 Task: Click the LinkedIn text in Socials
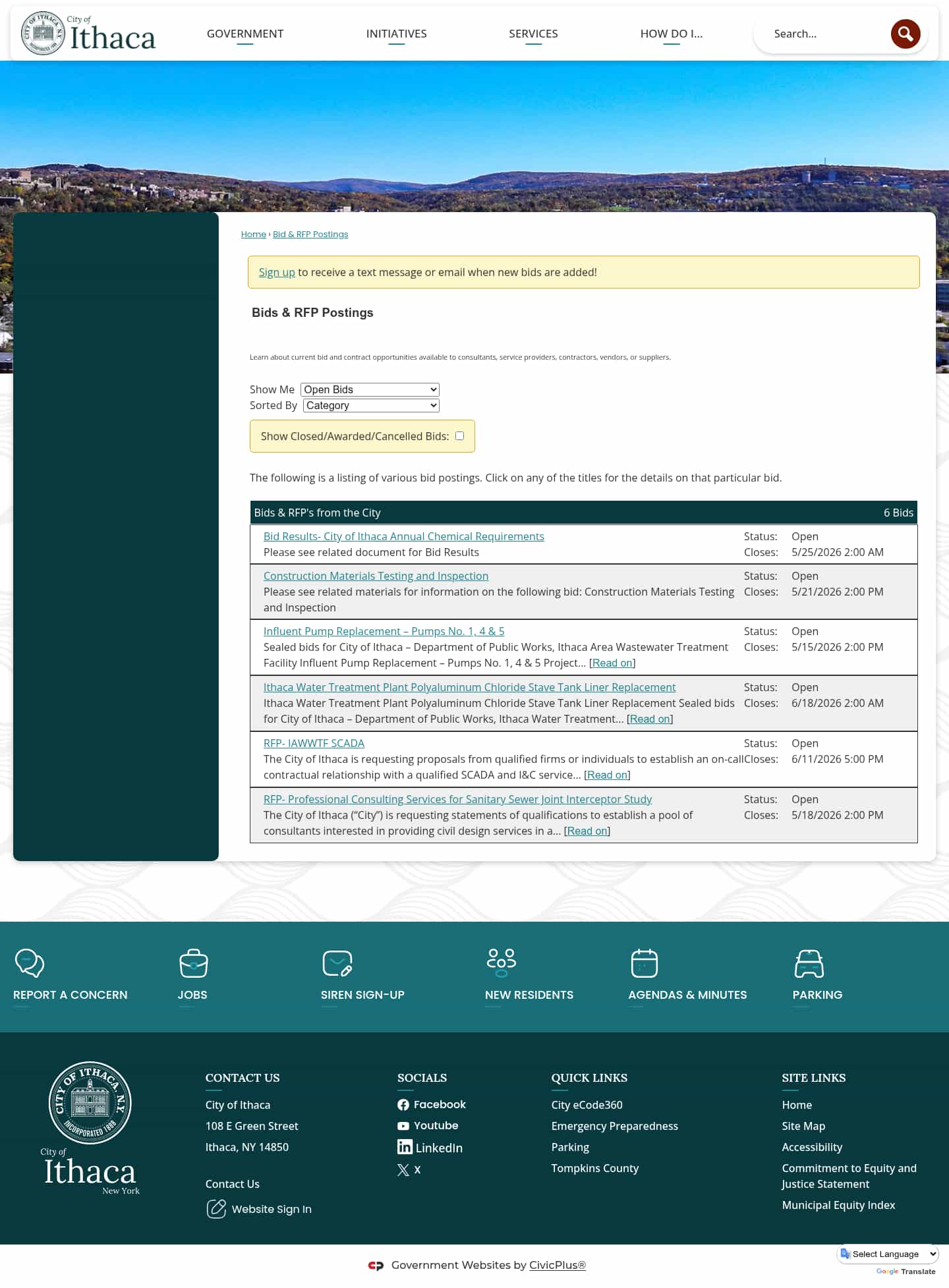[x=439, y=1148]
